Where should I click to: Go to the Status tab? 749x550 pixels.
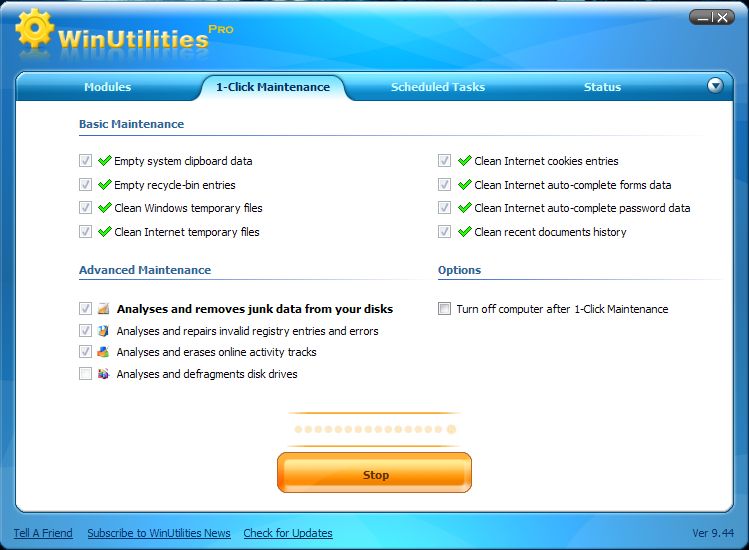[x=602, y=87]
